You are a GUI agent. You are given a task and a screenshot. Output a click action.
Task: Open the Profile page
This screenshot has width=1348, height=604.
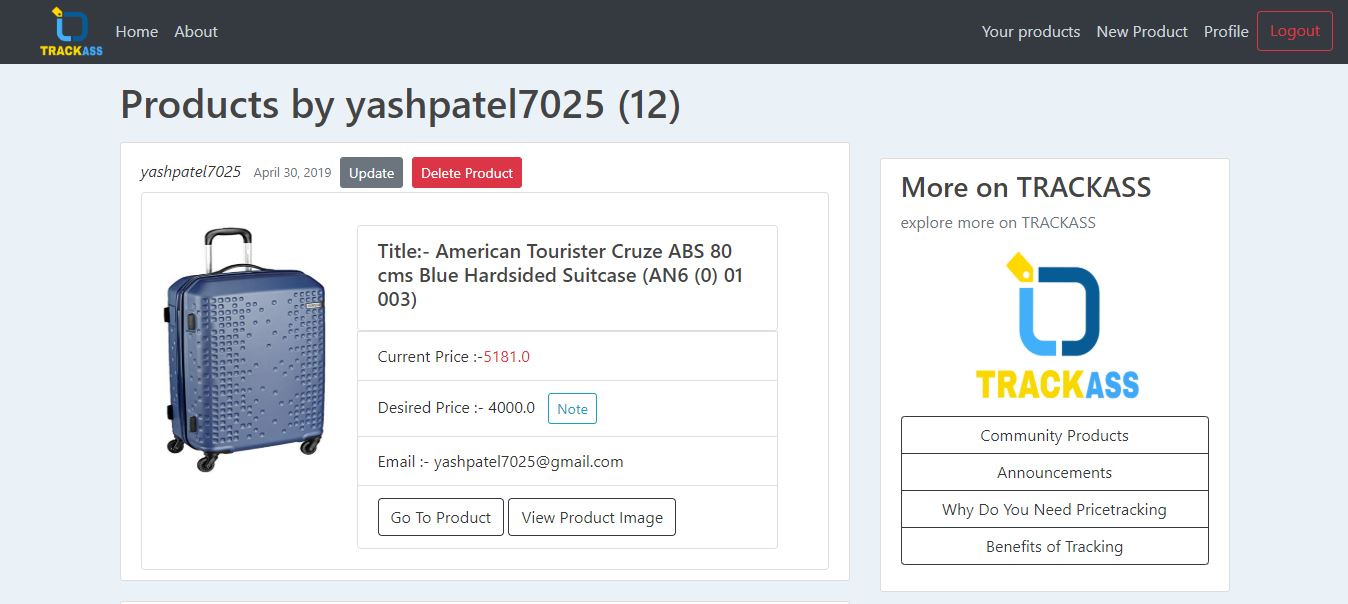(x=1226, y=32)
